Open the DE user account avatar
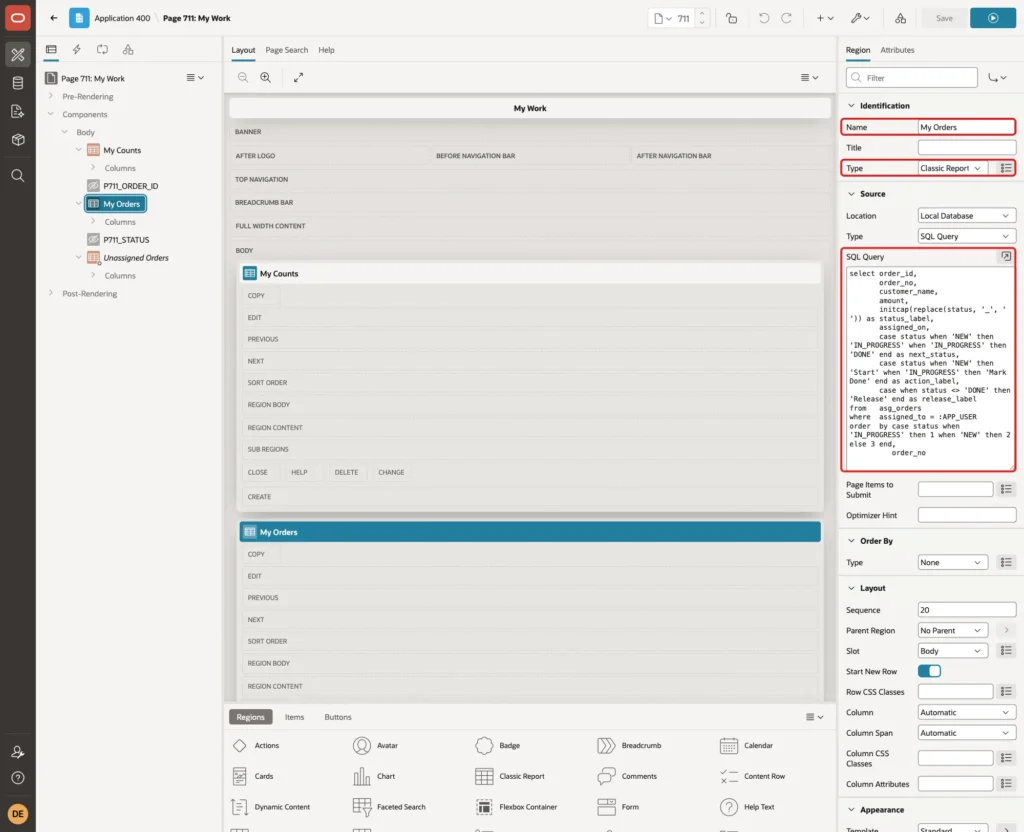 [x=18, y=814]
